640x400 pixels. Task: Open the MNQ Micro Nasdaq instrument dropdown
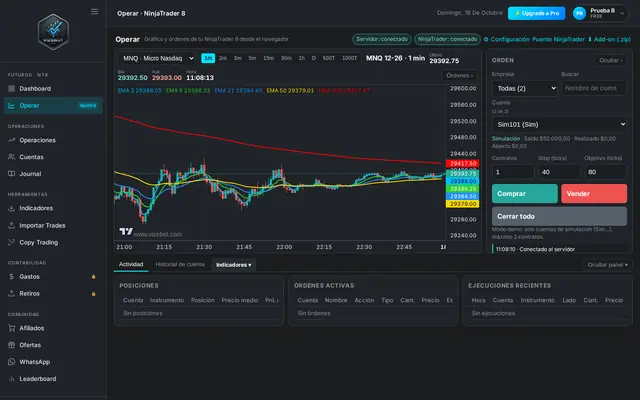(x=158, y=58)
